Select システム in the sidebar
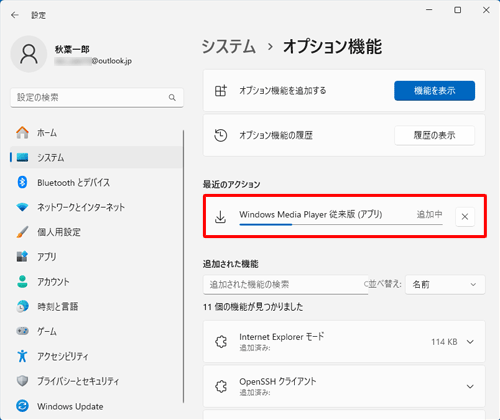The image size is (500, 420). [96, 157]
